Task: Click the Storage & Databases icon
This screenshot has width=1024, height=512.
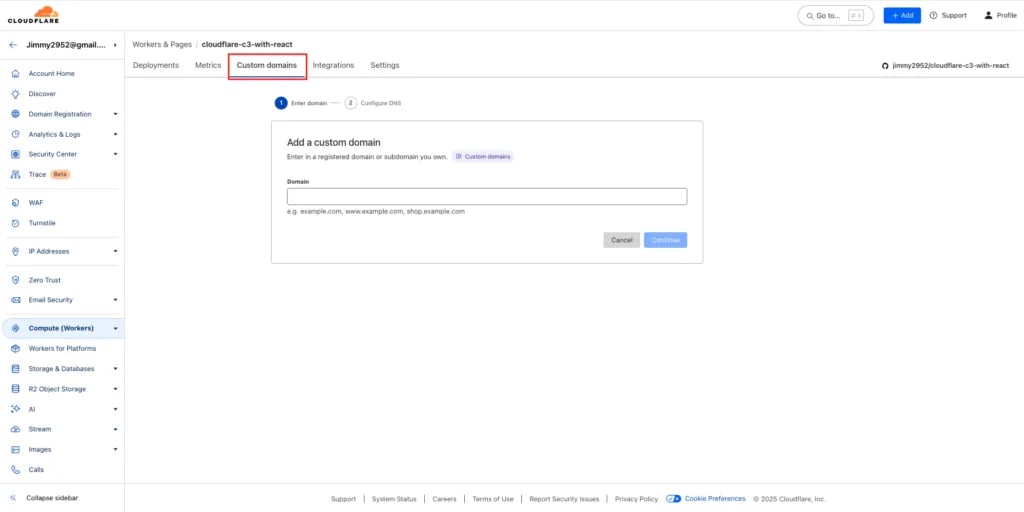Action: click(x=16, y=369)
